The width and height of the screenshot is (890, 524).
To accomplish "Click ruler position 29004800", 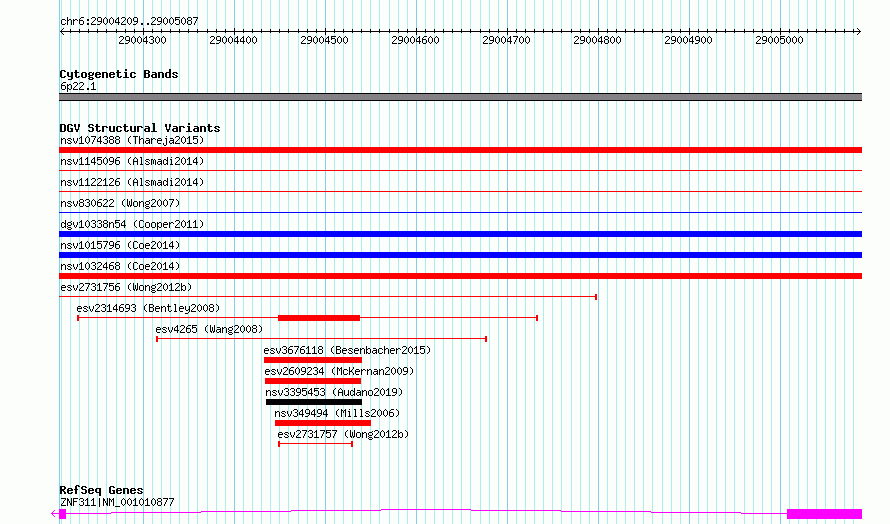I will coord(597,40).
